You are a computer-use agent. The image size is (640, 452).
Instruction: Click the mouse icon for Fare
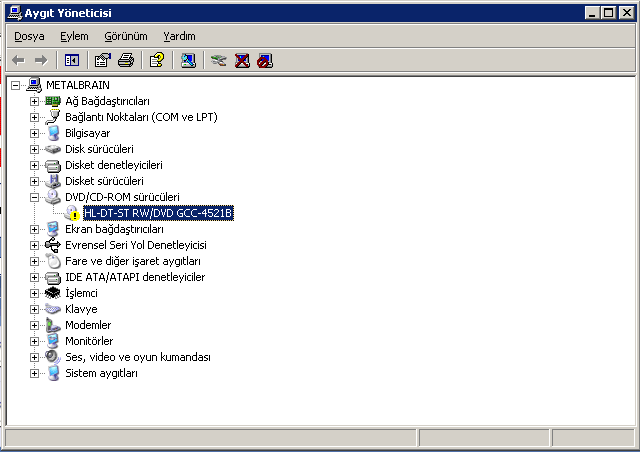(53, 261)
